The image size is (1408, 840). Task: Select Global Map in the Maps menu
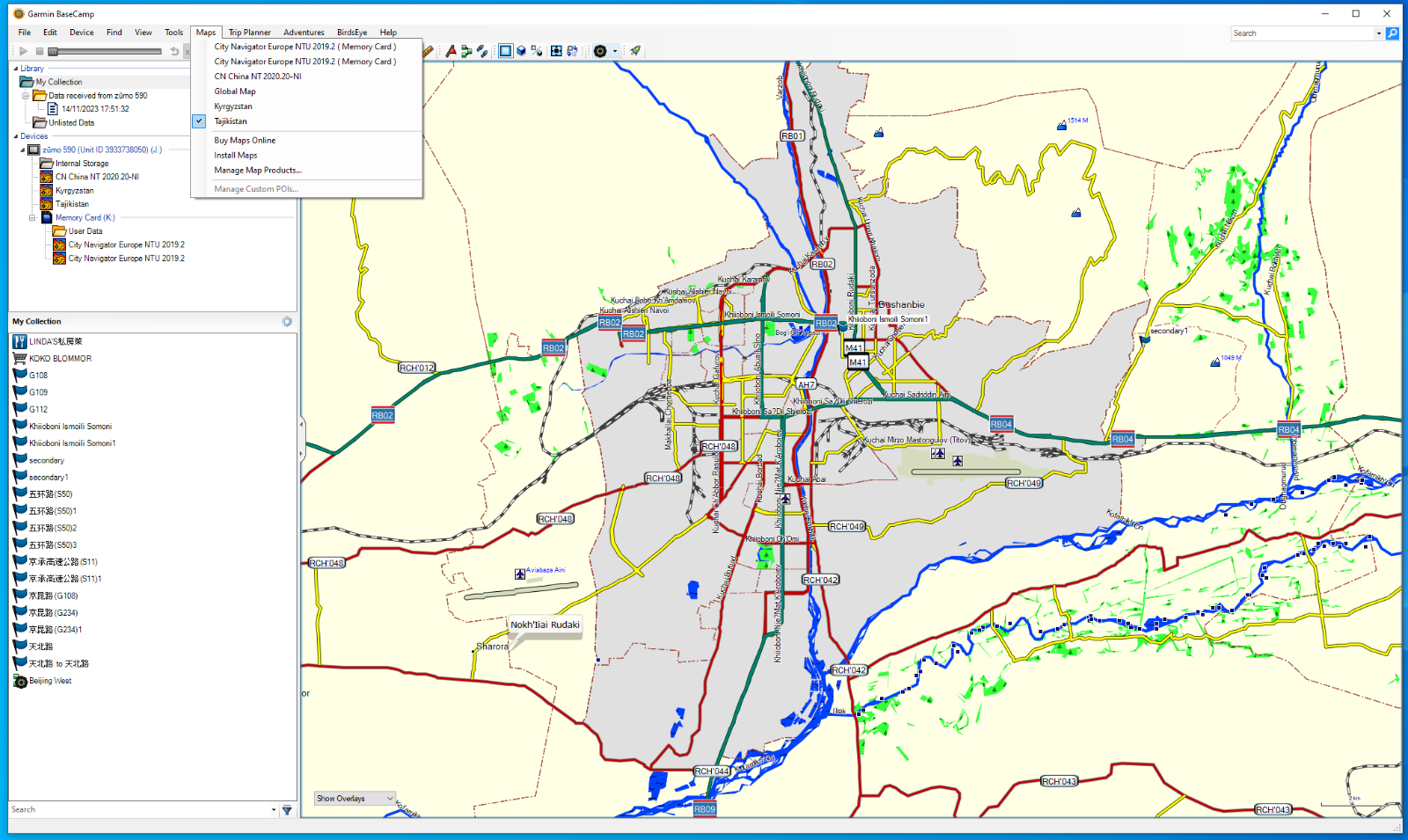tap(306, 91)
